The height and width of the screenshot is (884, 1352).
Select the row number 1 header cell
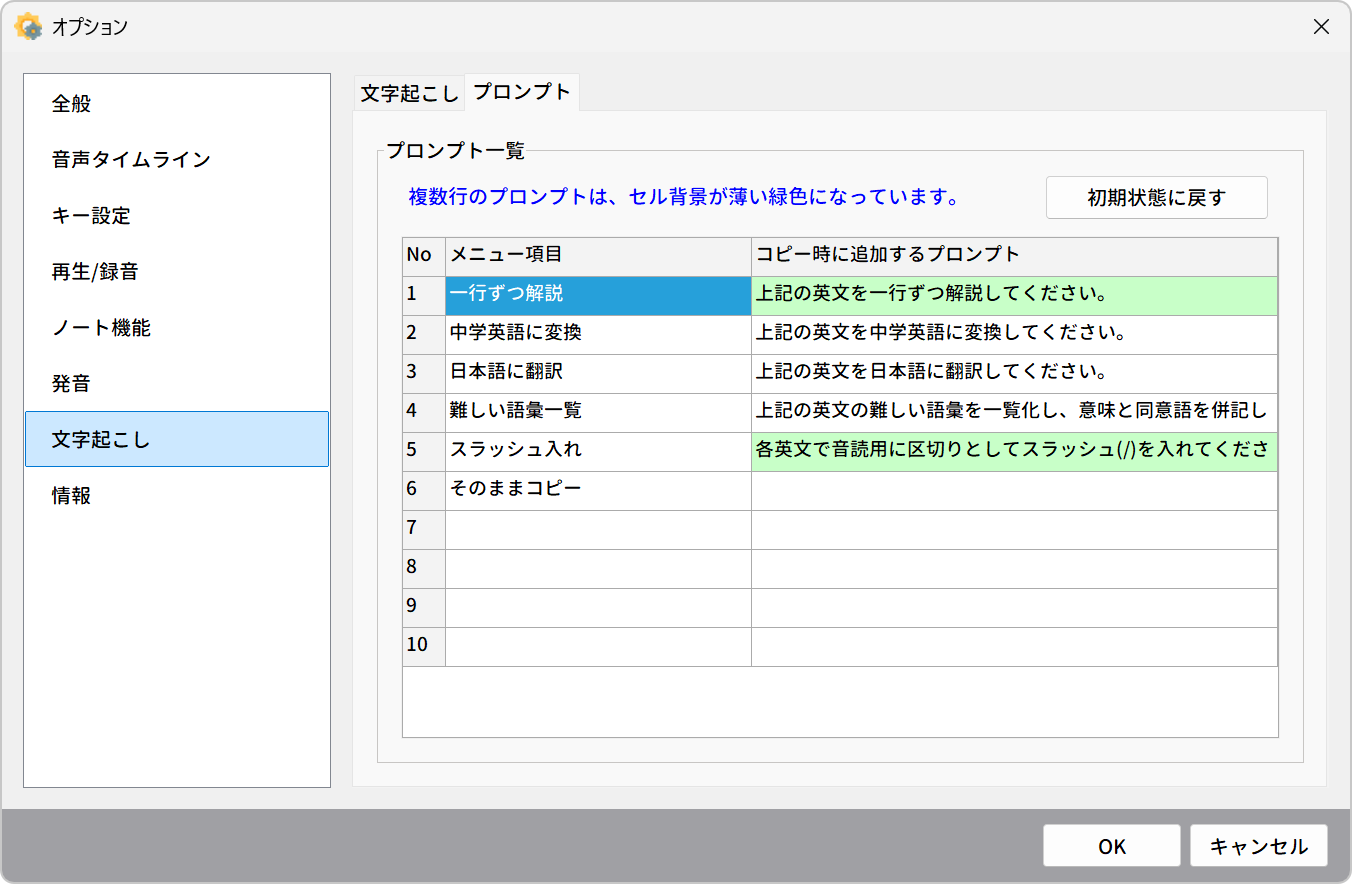point(424,295)
